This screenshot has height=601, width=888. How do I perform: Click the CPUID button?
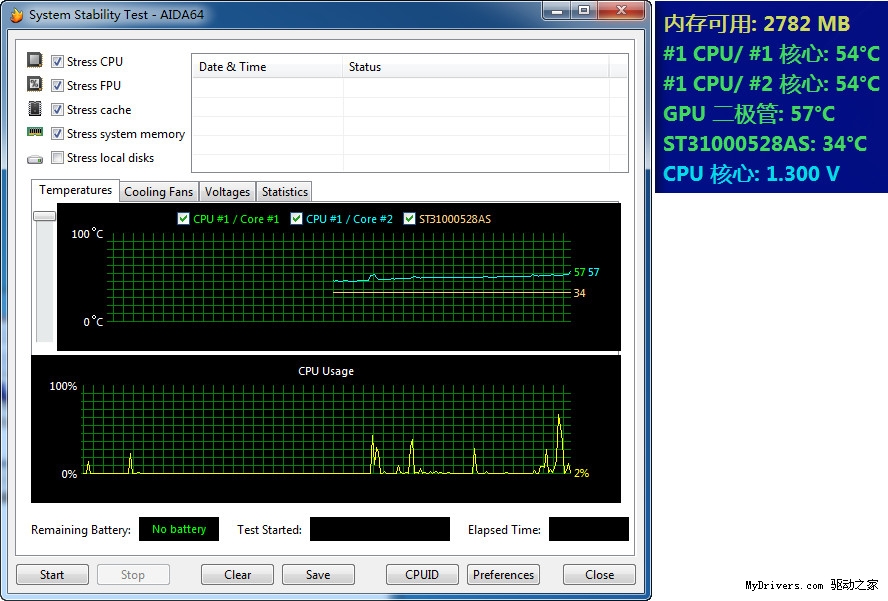[x=422, y=575]
